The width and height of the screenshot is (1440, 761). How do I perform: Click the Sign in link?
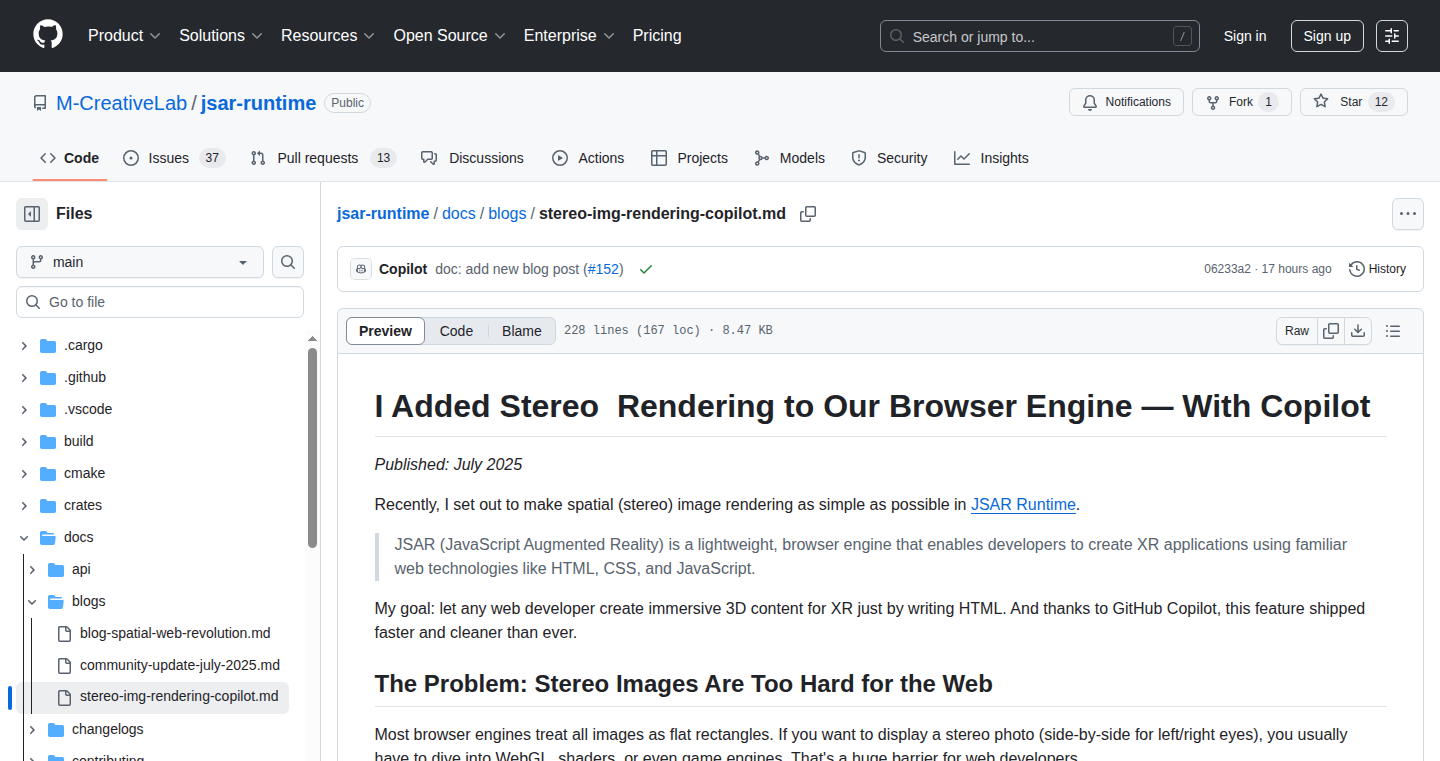1245,36
